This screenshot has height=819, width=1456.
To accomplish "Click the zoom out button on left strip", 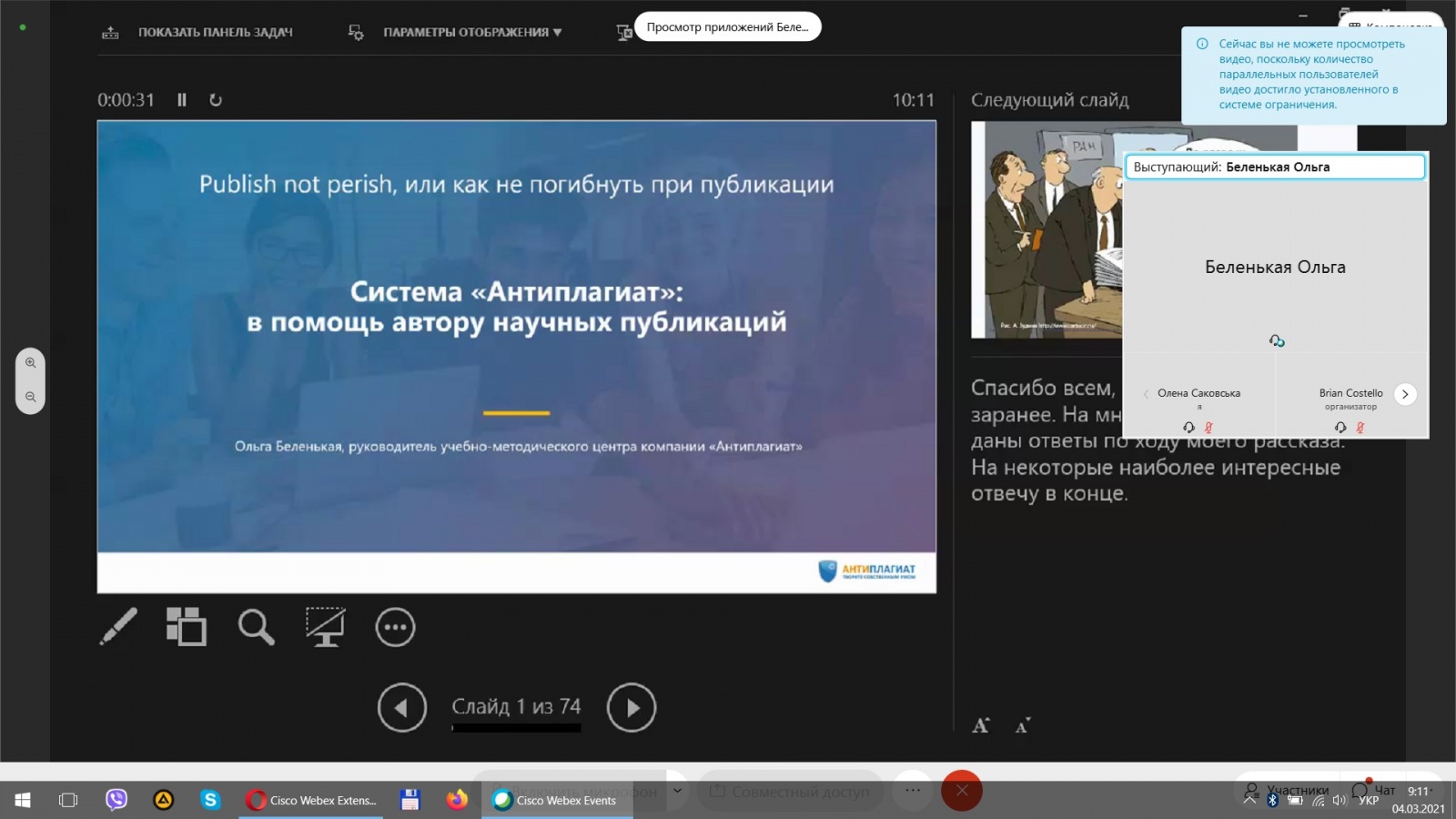I will pyautogui.click(x=30, y=397).
